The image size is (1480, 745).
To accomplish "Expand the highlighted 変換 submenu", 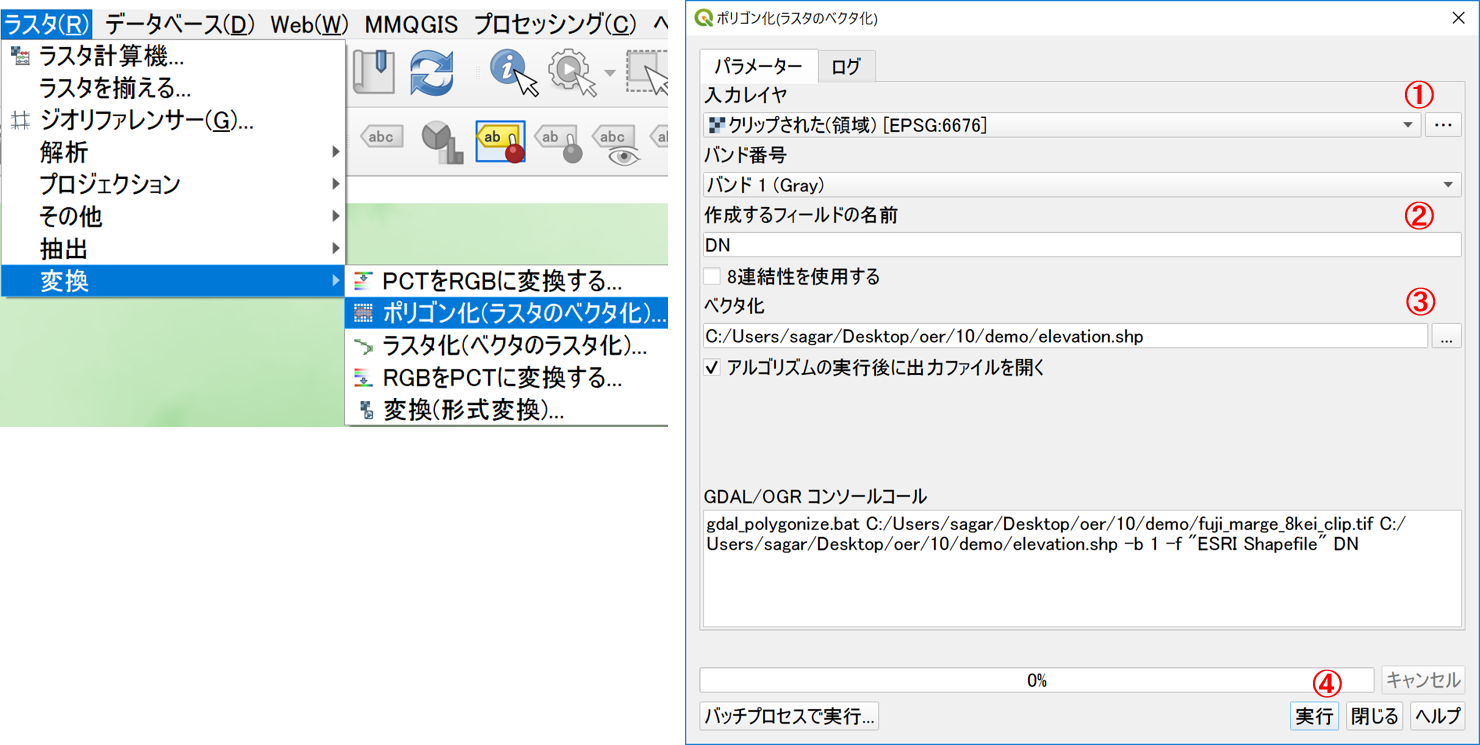I will (174, 281).
